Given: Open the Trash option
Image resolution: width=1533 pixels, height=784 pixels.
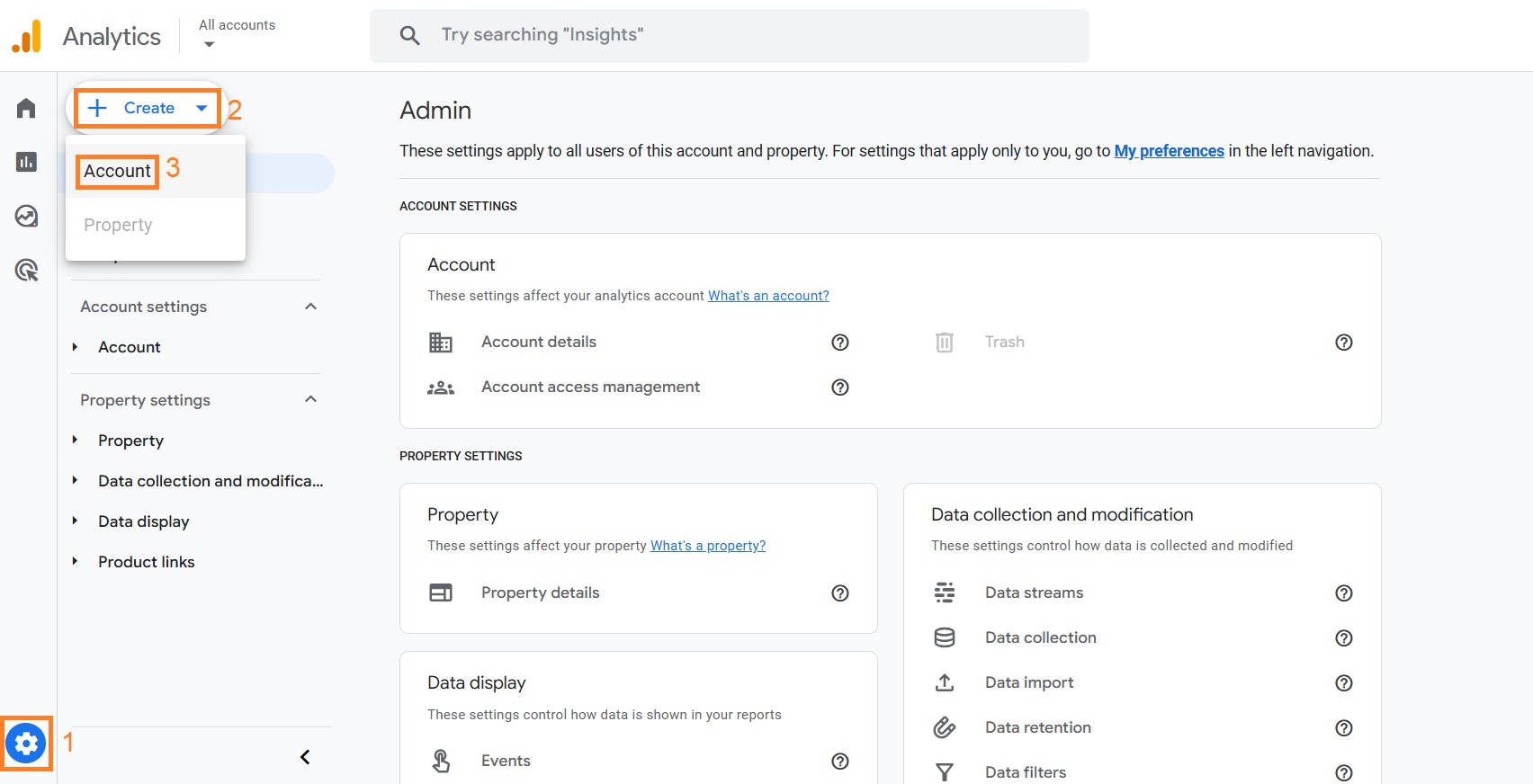Looking at the screenshot, I should pyautogui.click(x=1004, y=343).
